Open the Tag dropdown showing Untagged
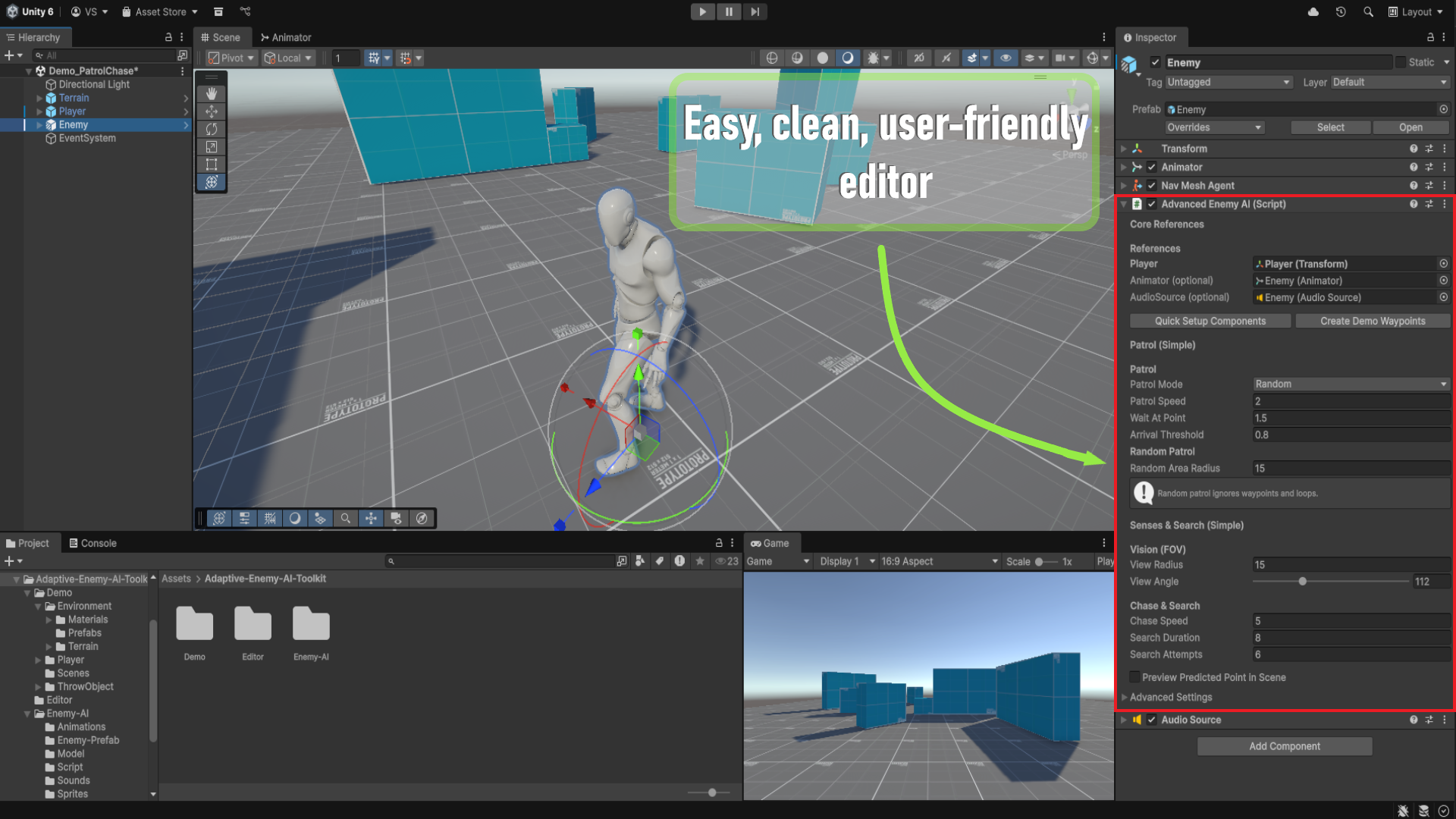The image size is (1456, 819). (x=1228, y=82)
